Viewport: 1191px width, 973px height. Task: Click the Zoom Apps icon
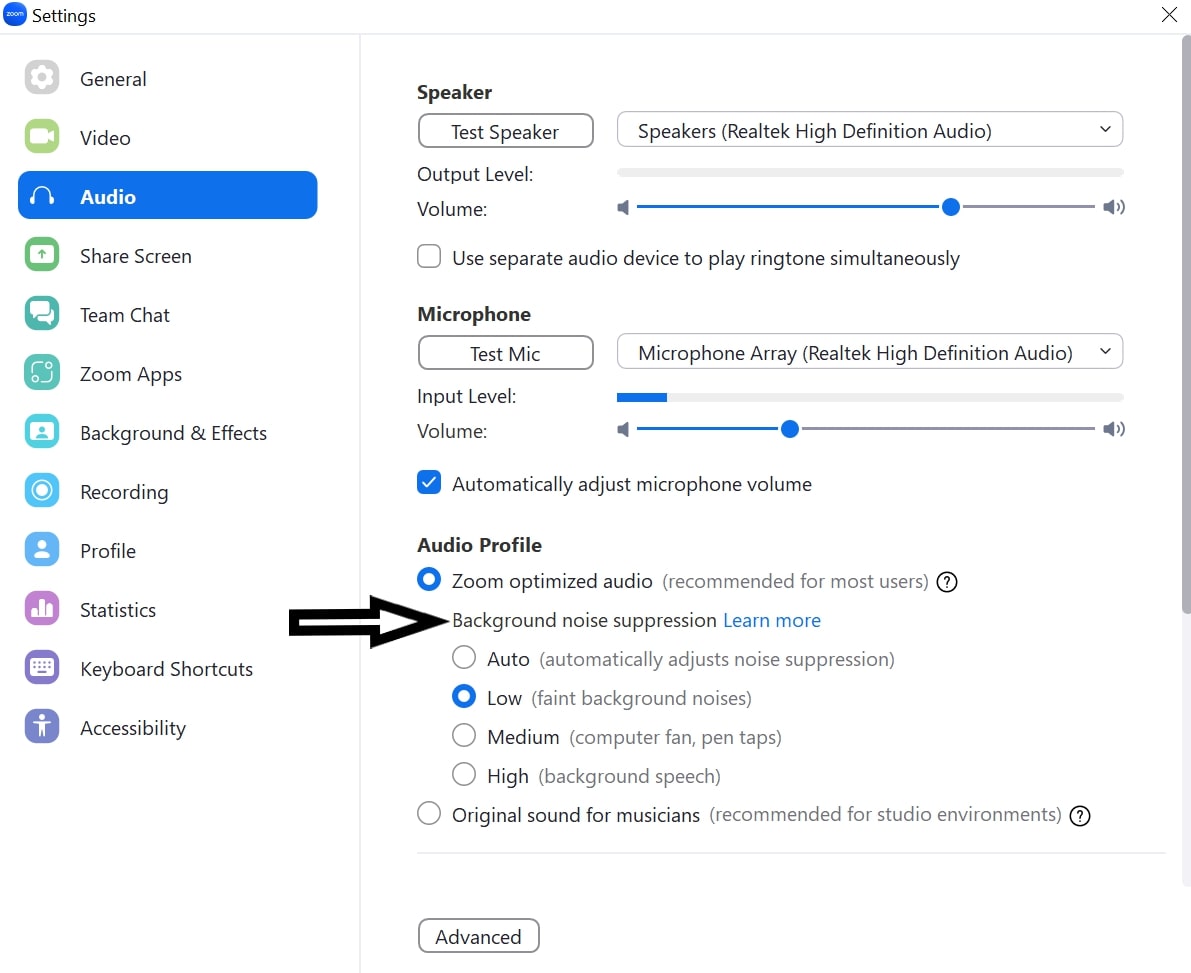point(42,373)
